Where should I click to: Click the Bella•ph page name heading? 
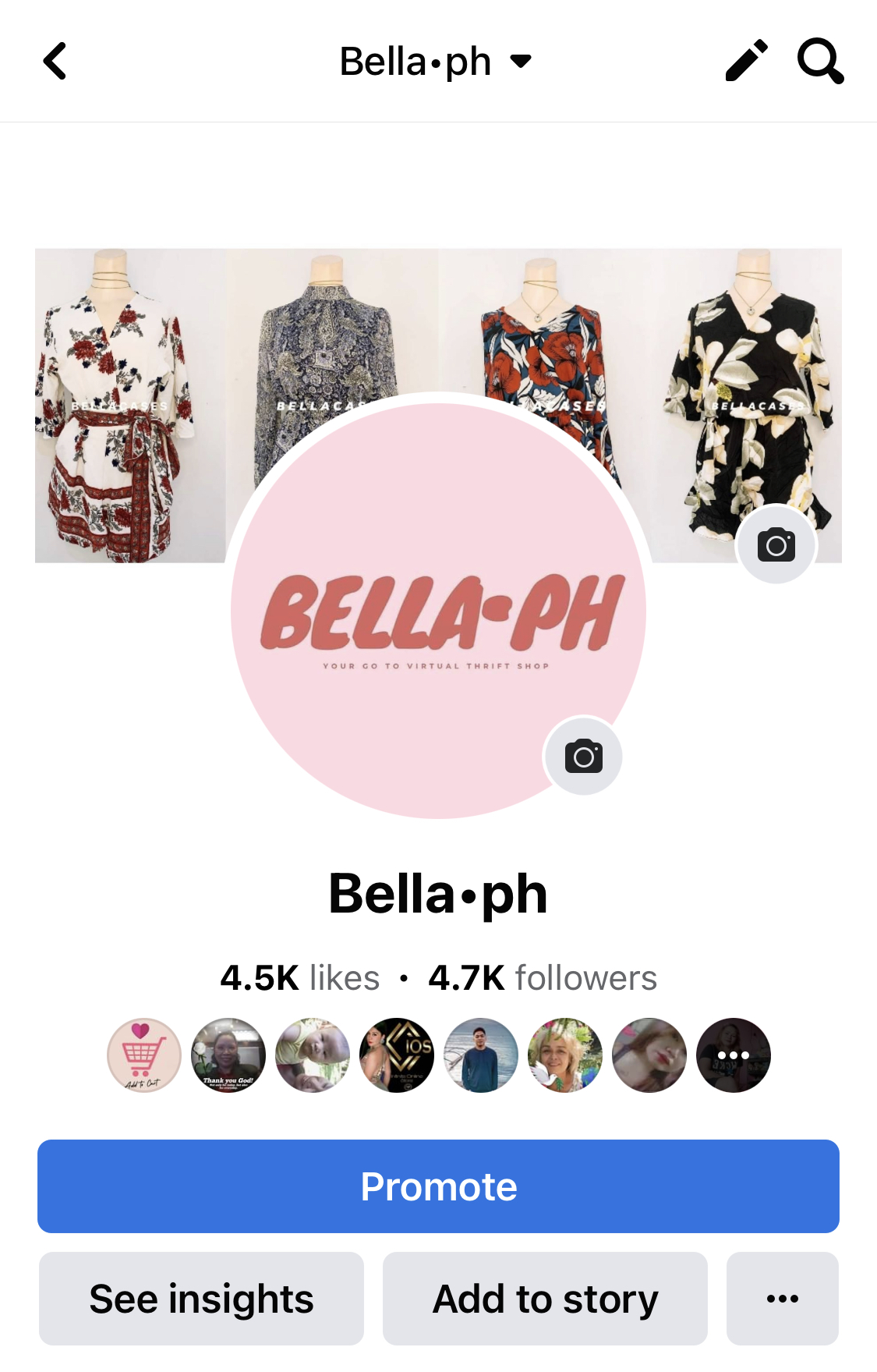(x=438, y=894)
